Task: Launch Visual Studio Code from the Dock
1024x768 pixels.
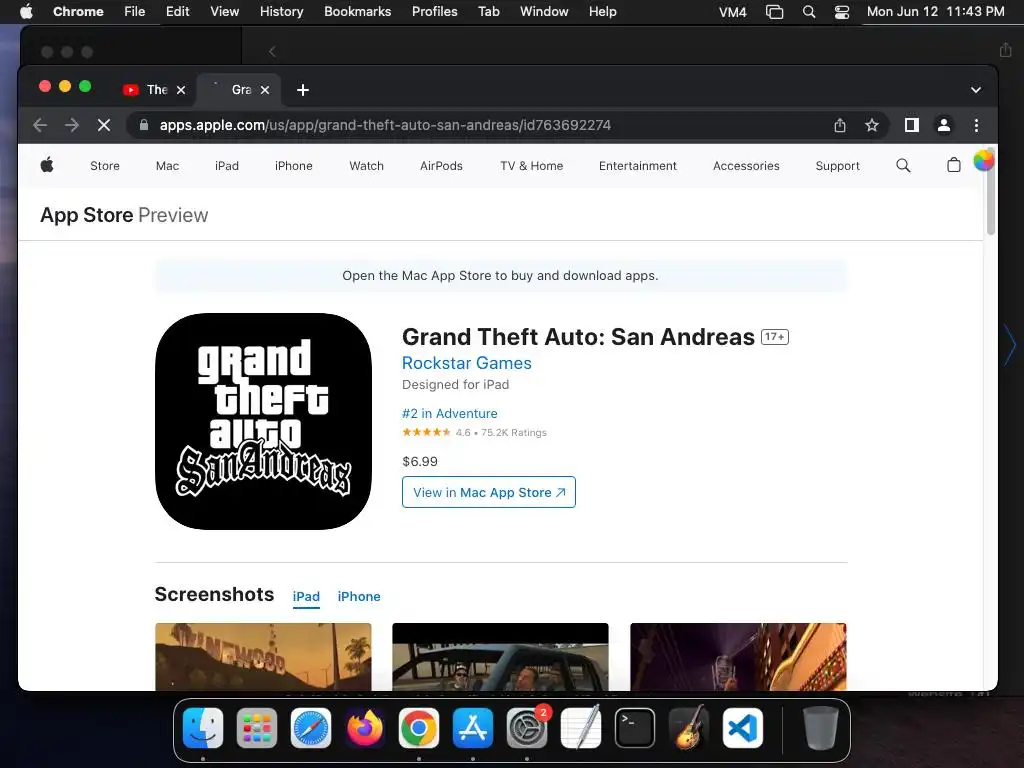Action: point(743,728)
